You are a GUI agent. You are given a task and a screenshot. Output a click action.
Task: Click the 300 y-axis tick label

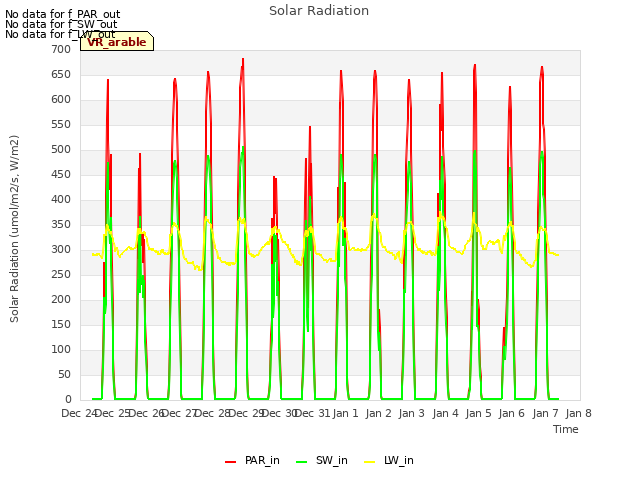coord(61,250)
